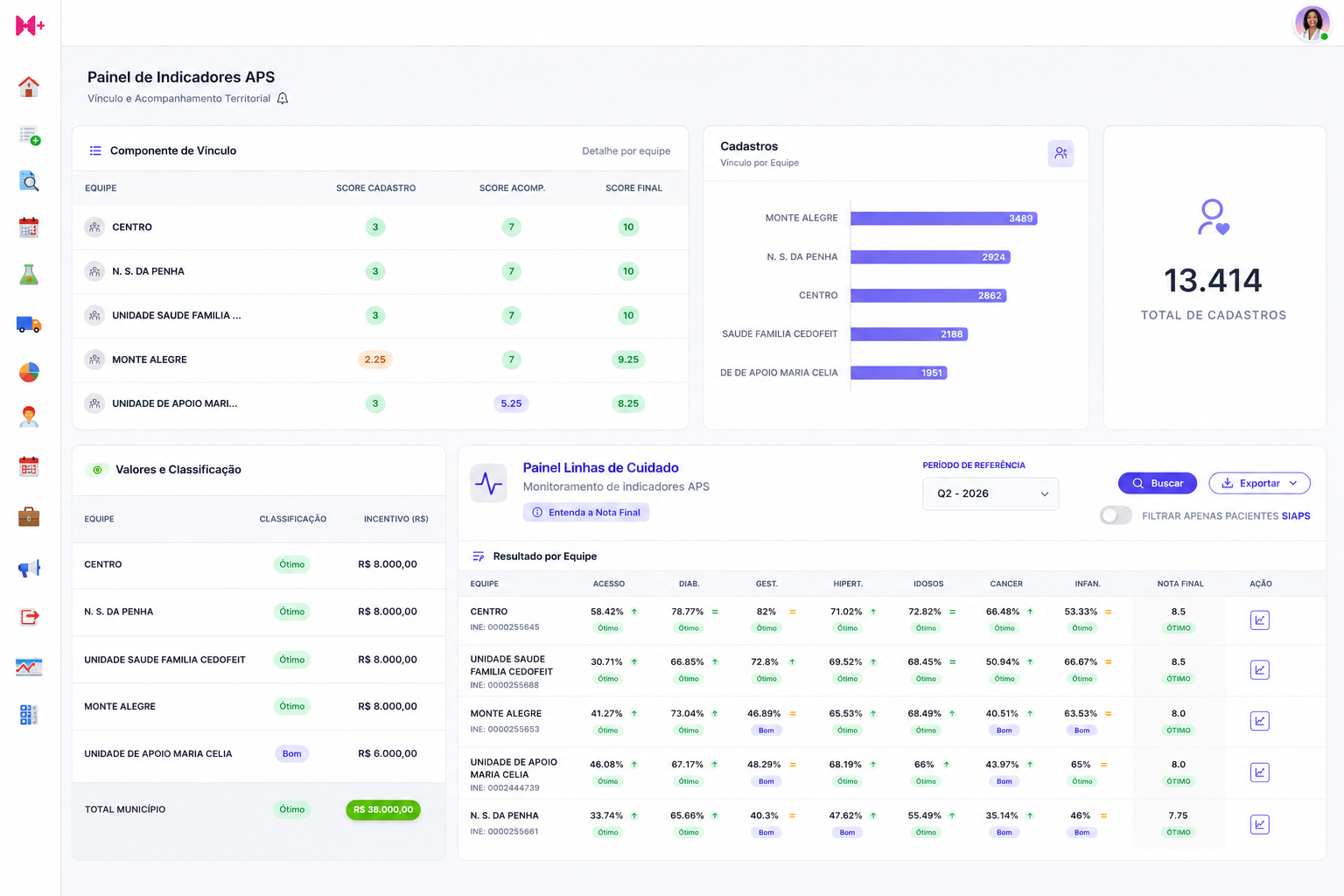The width and height of the screenshot is (1344, 896).
Task: Open the delivery truck sidebar icon
Action: pyautogui.click(x=29, y=325)
